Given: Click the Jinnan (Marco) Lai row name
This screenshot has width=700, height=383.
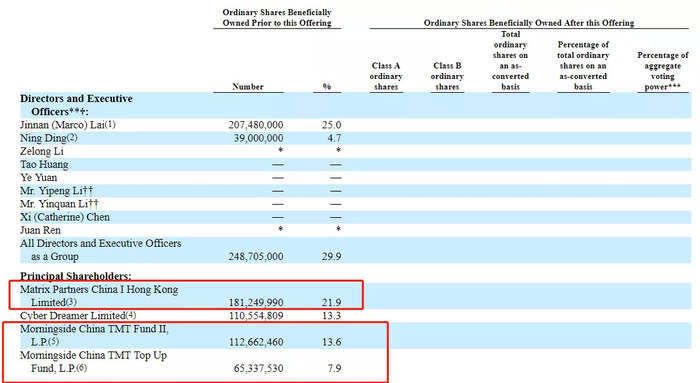Looking at the screenshot, I should coord(68,125).
